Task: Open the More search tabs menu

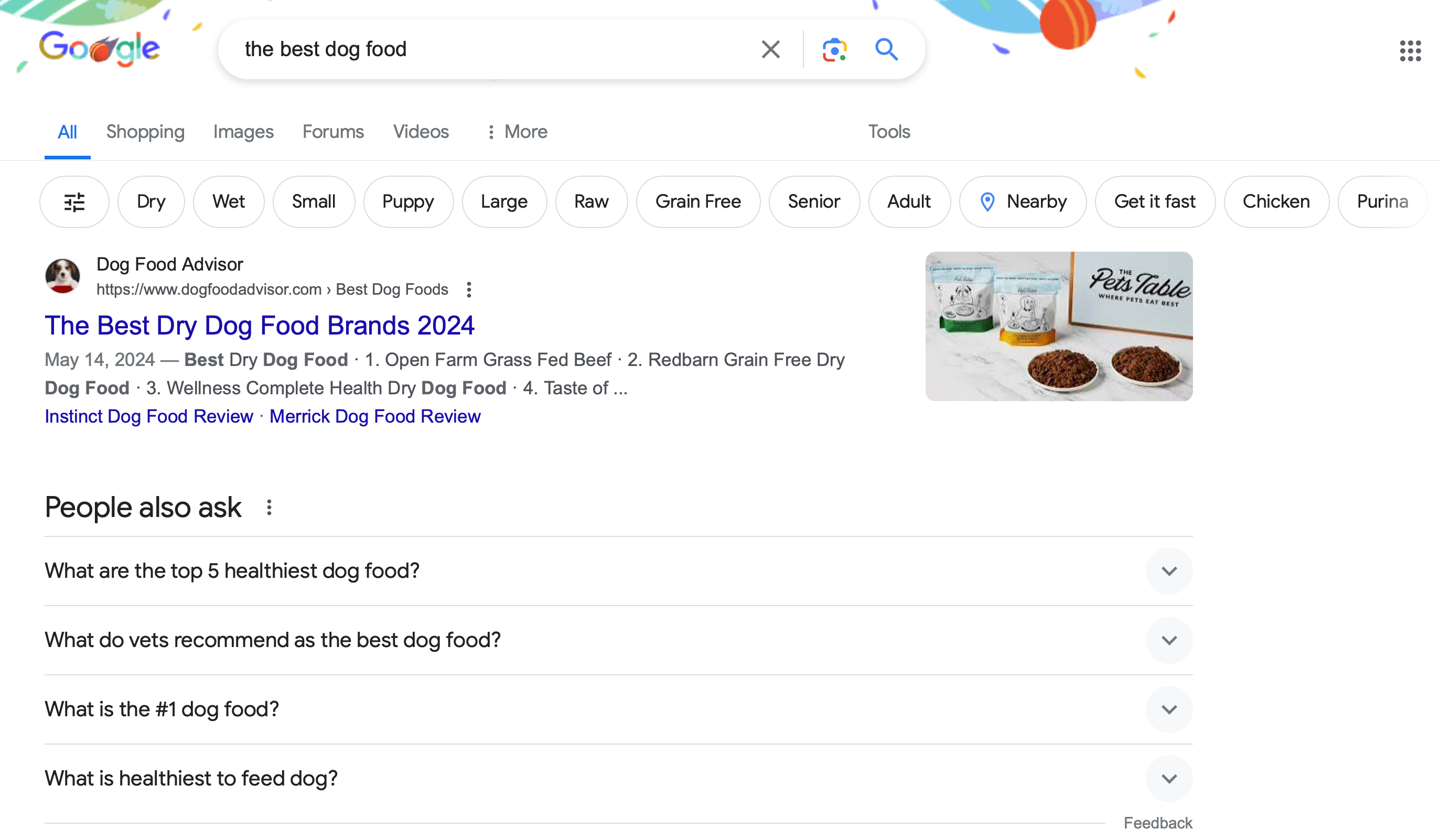Action: click(x=517, y=132)
